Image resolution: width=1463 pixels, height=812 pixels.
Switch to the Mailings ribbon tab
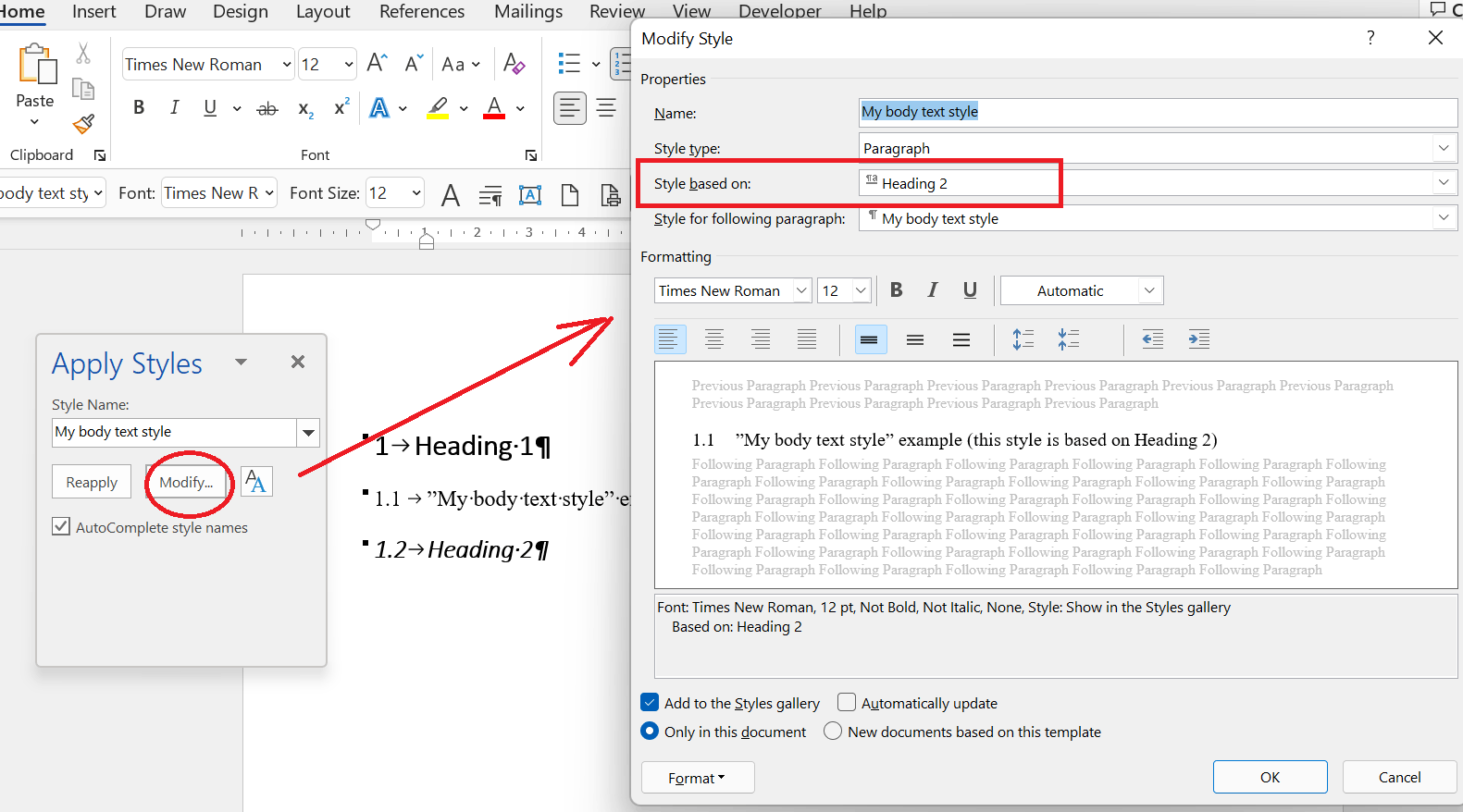[528, 11]
